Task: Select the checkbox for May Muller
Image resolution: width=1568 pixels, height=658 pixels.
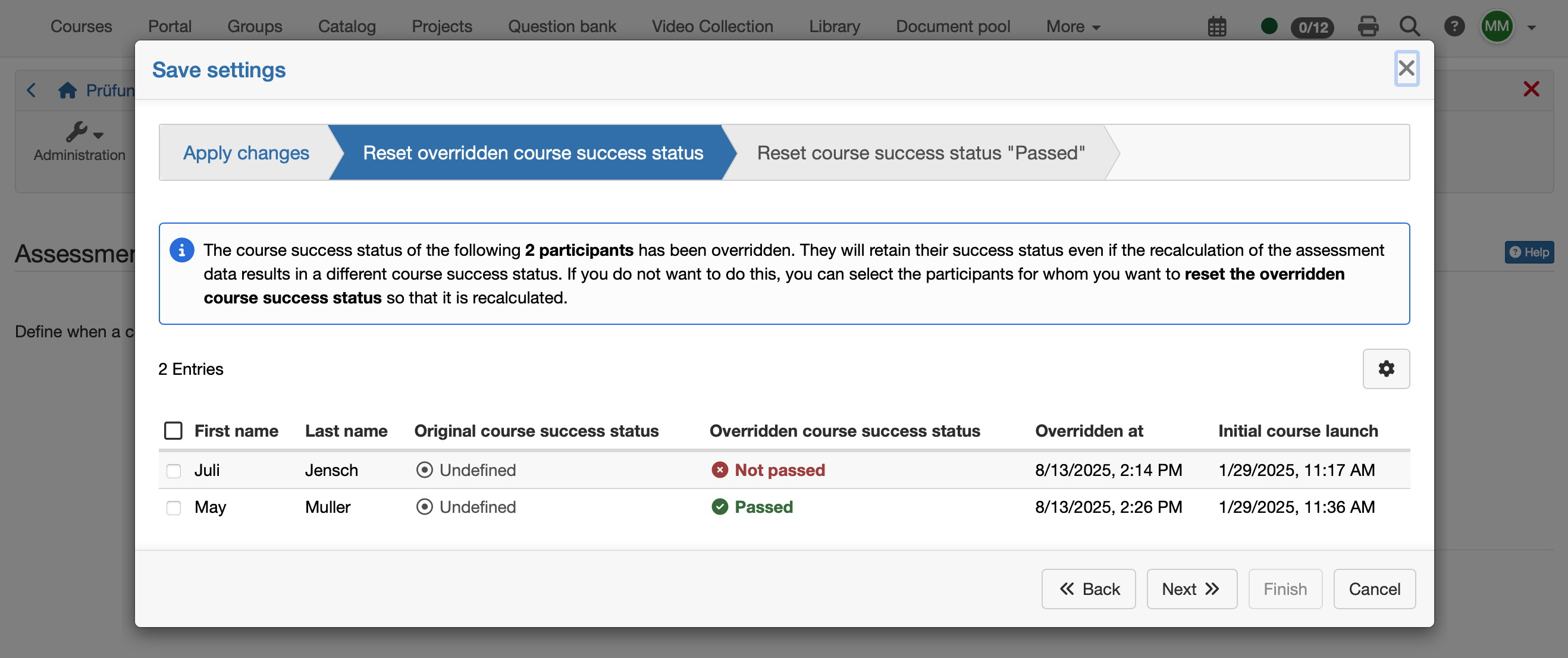Action: pyautogui.click(x=174, y=507)
